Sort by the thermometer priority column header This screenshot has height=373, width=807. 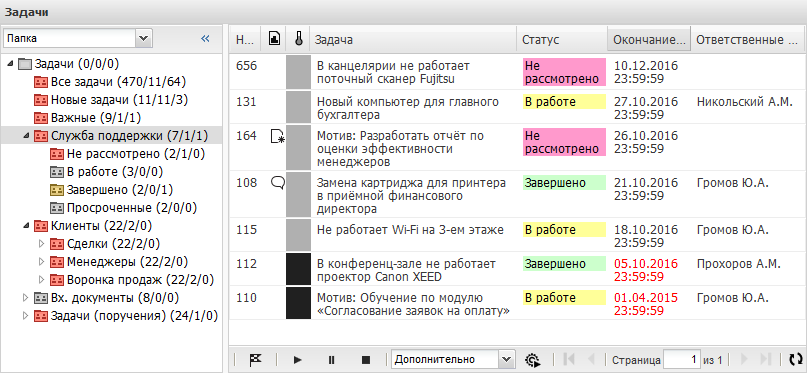point(299,39)
